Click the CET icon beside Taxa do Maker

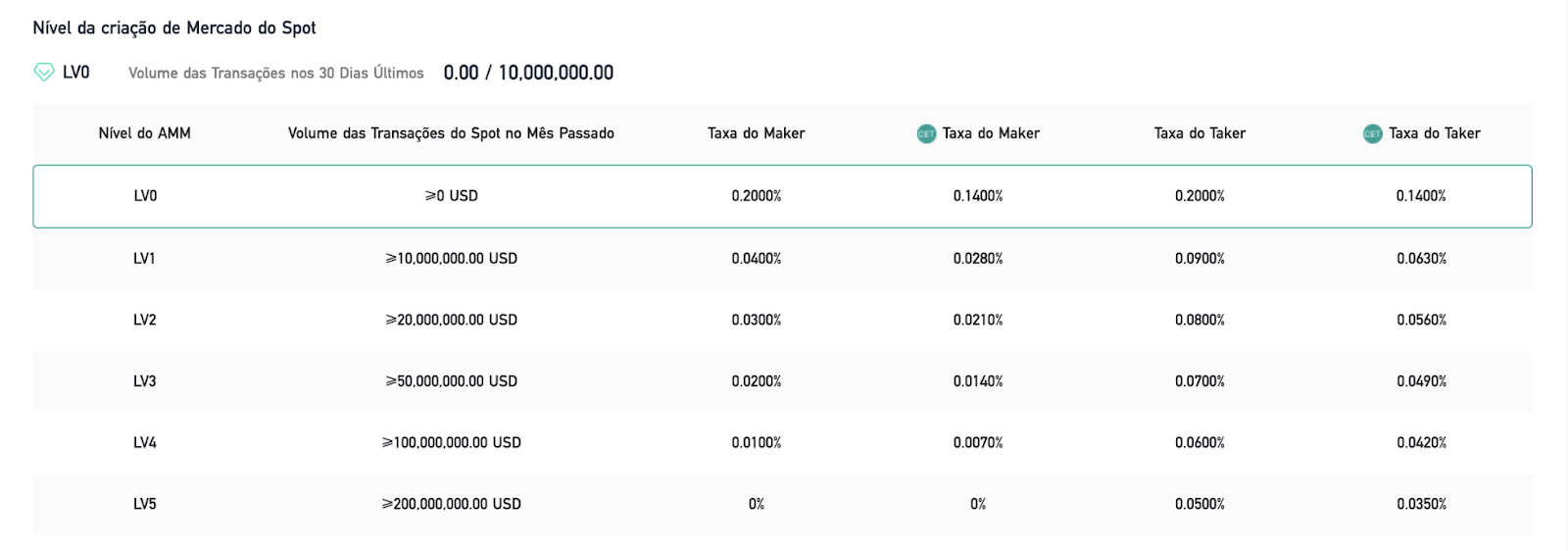coord(926,133)
